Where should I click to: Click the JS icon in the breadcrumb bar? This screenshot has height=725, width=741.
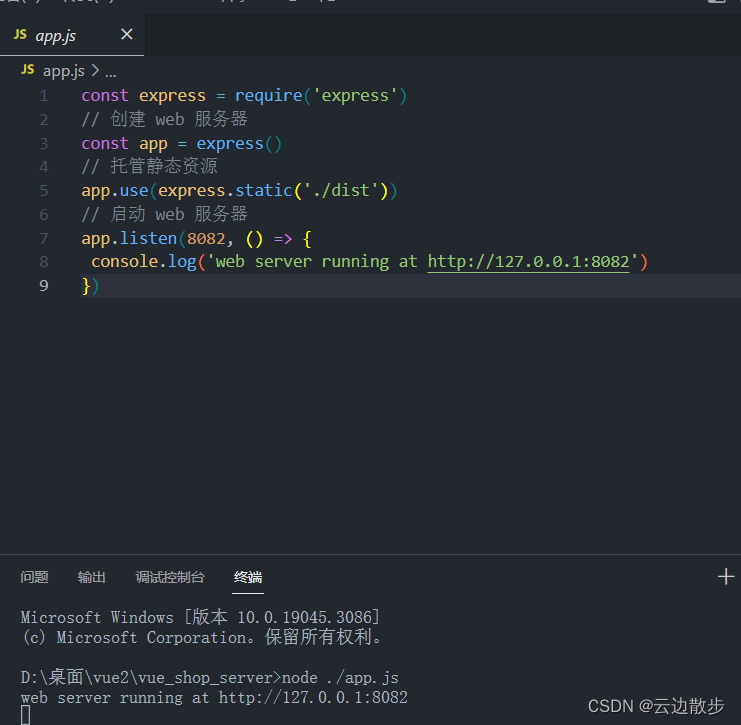coord(27,71)
